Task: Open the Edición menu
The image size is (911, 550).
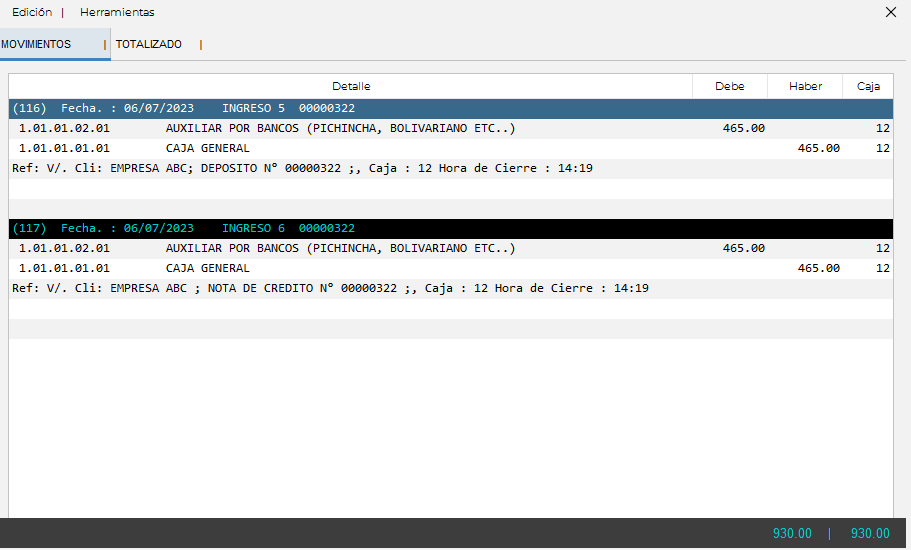Action: pyautogui.click(x=32, y=12)
